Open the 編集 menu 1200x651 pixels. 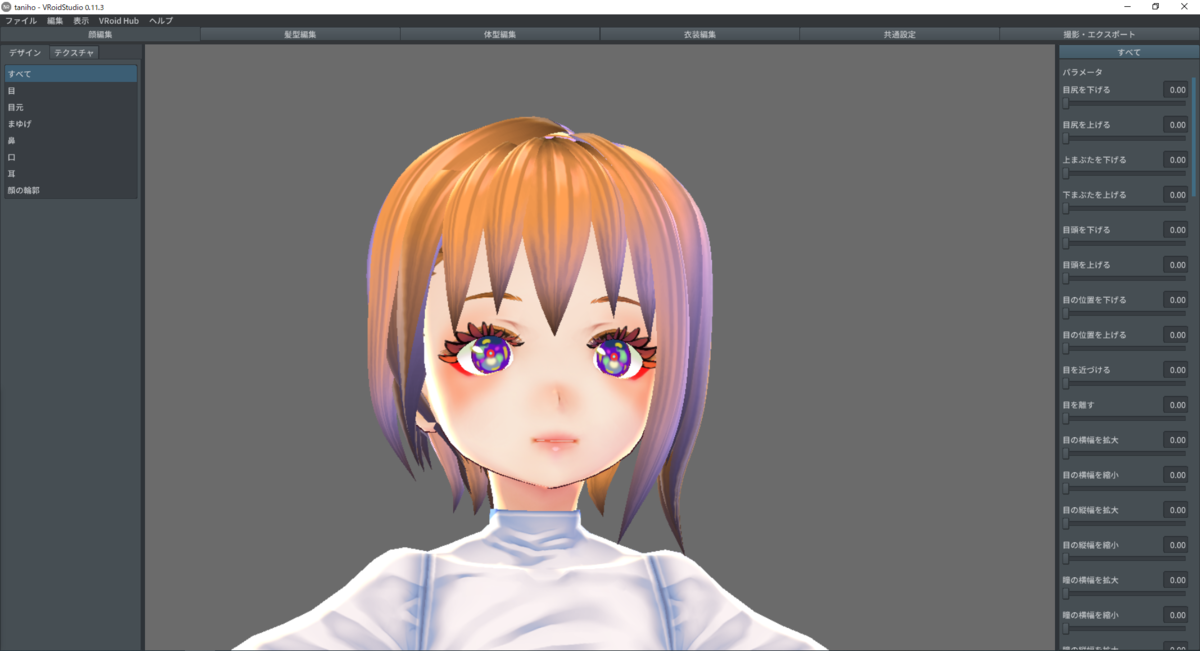pos(55,20)
